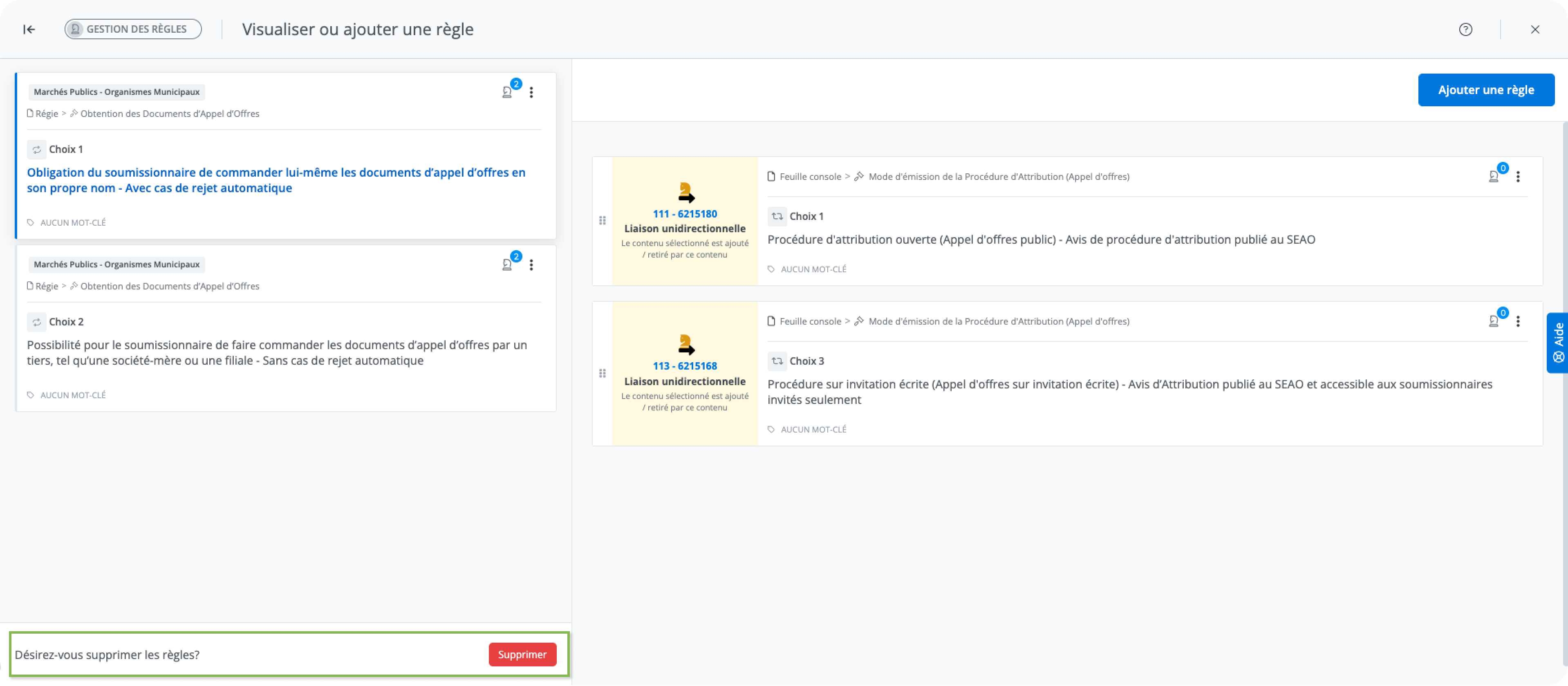
Task: Click Marchés Publics label on Choix 1 card
Action: [116, 92]
